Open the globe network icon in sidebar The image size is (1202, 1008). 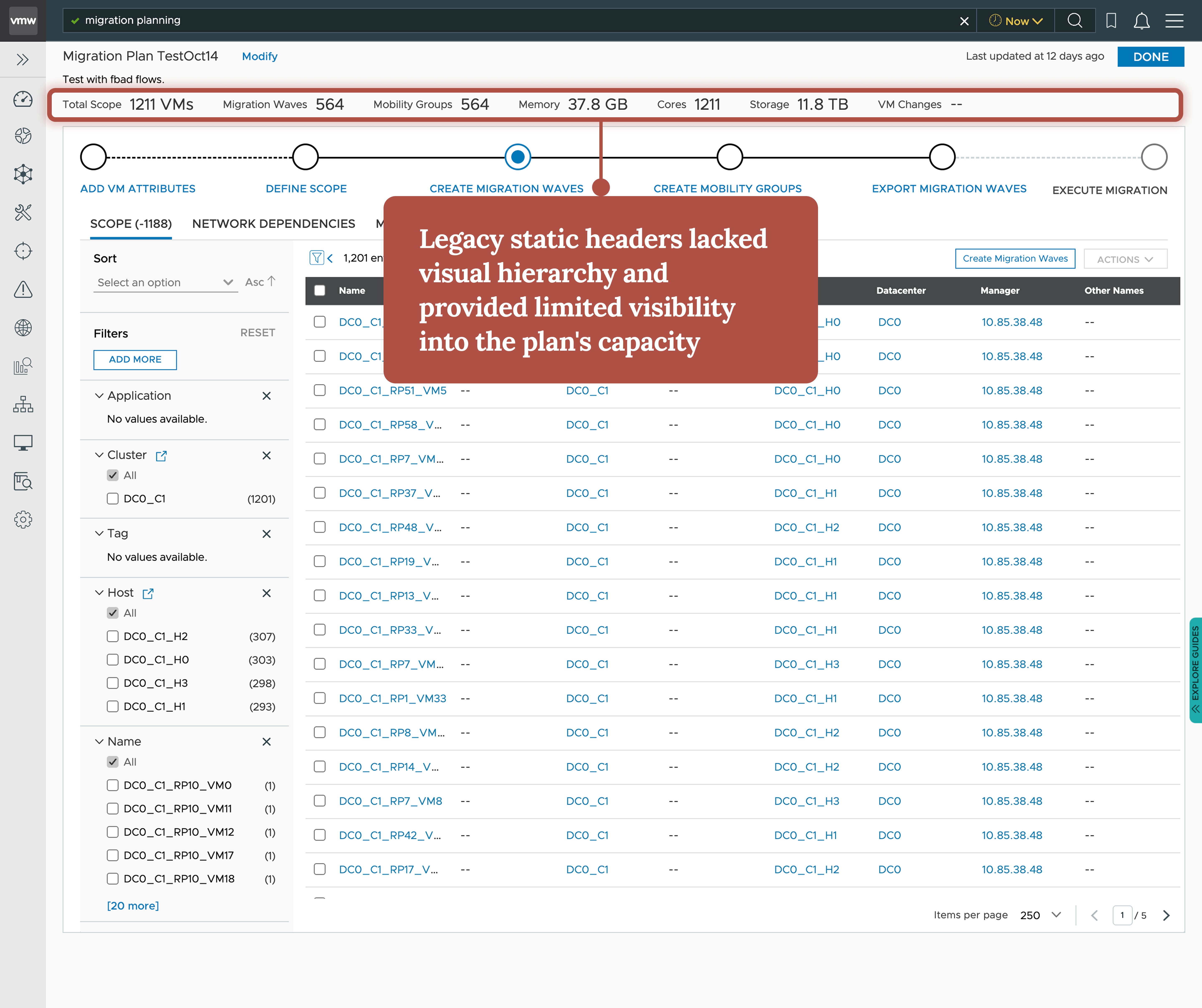point(23,328)
